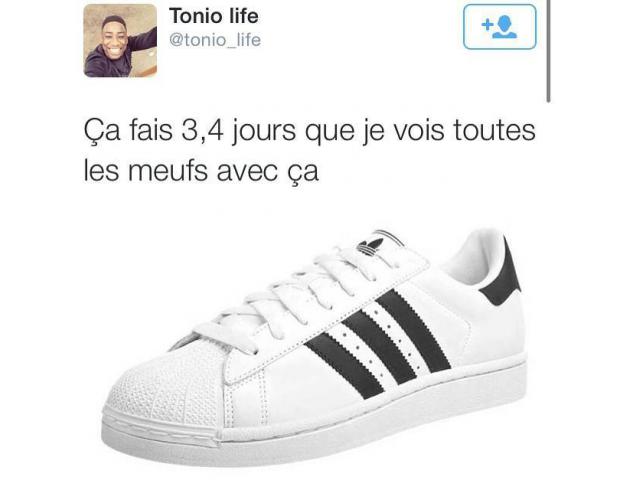Click the tweet text starting with Ça fais
This screenshot has width=620, height=490.
coord(310,151)
